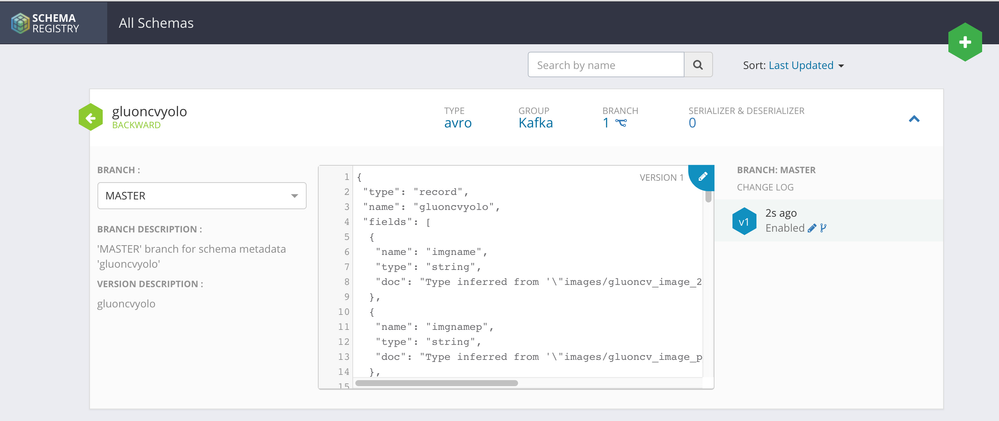This screenshot has height=421, width=999.
Task: Click the vertical scrollbar of schema code
Action: tap(709, 196)
